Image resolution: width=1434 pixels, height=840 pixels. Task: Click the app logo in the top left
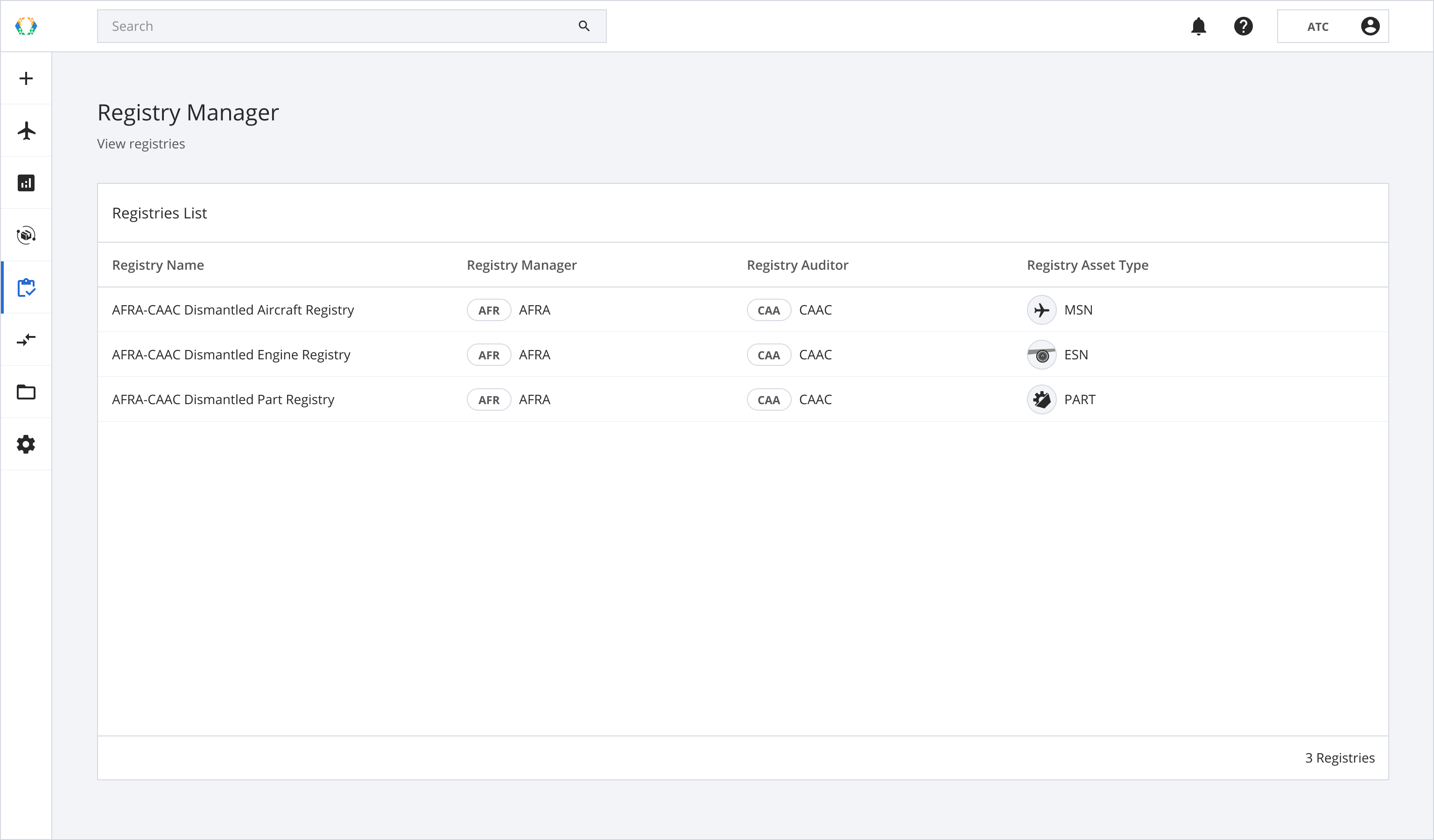[x=26, y=26]
